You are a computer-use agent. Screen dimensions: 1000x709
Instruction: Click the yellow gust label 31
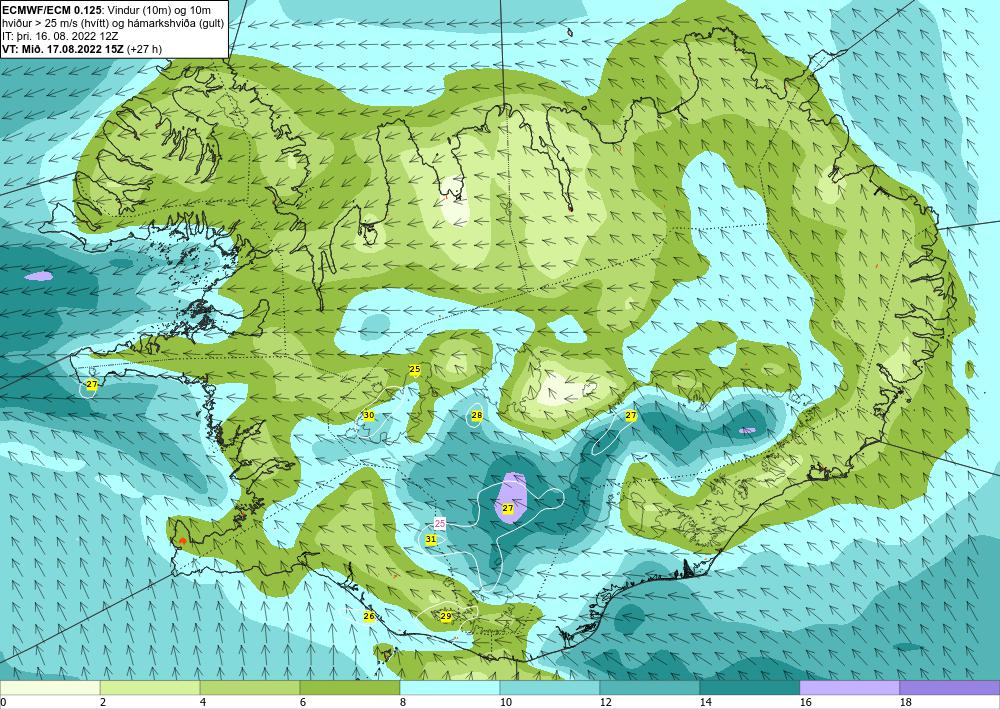[x=430, y=539]
